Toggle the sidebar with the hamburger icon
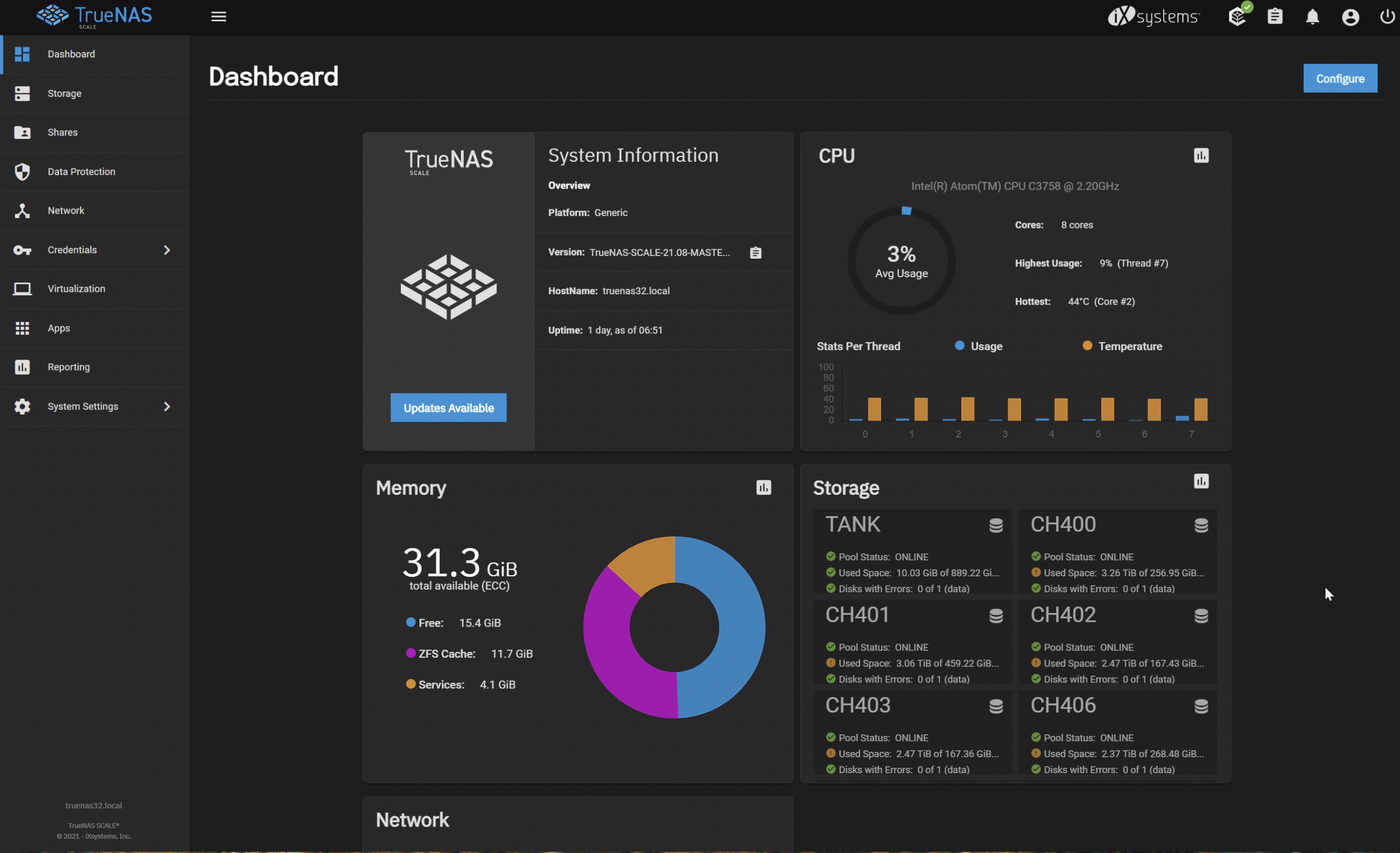1400x853 pixels. (219, 16)
